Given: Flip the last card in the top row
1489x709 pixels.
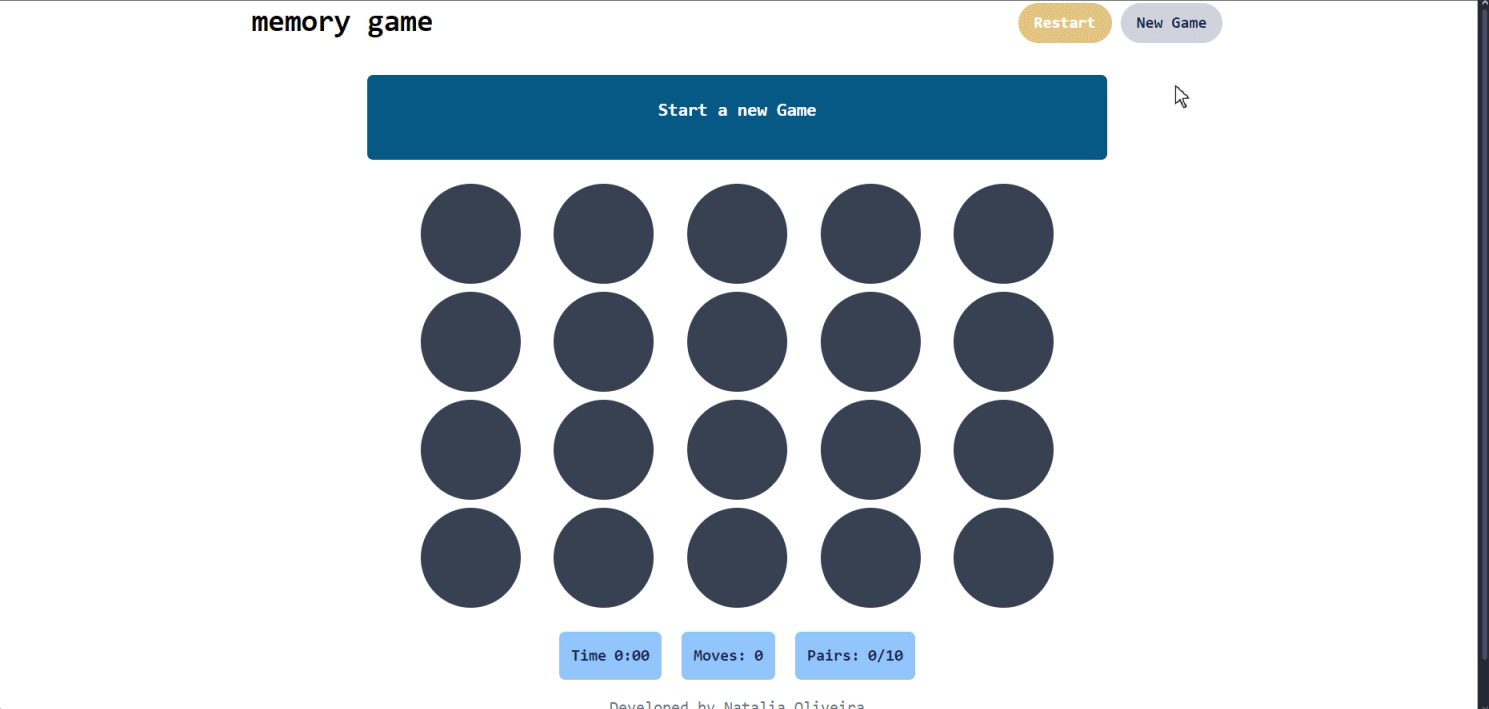Looking at the screenshot, I should (x=1003, y=234).
